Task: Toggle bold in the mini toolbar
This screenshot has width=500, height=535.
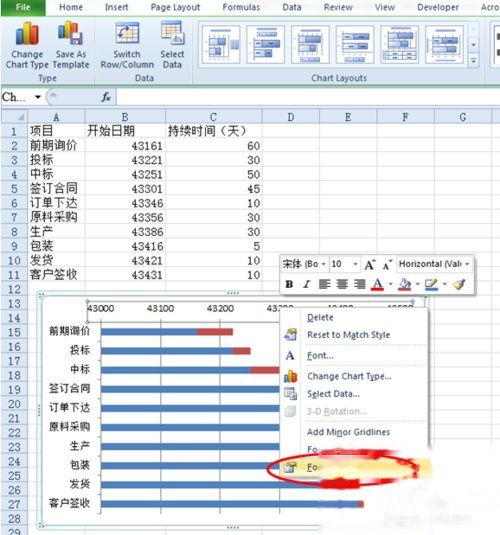Action: coord(289,284)
